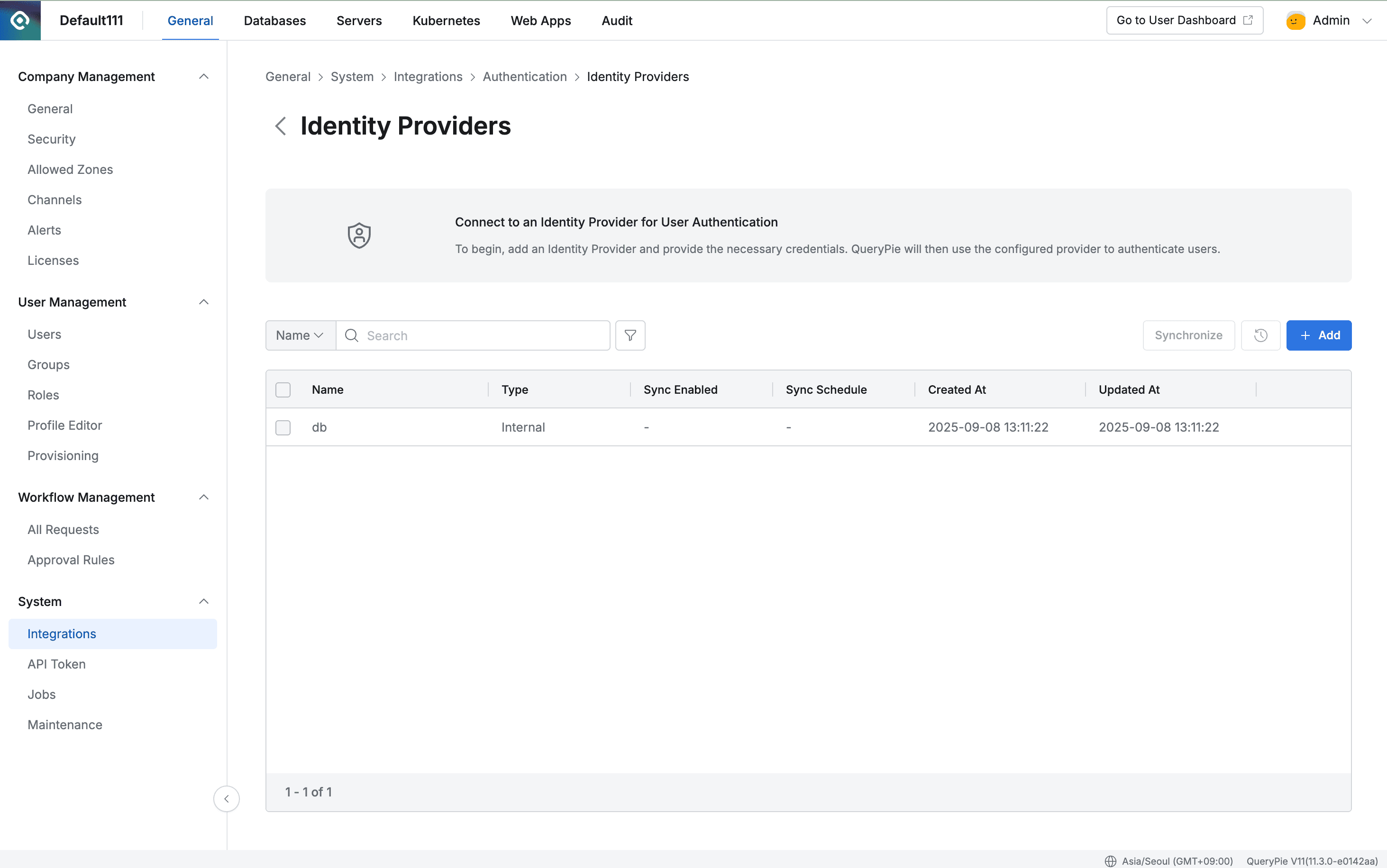Collapse the User Management section

click(x=203, y=302)
